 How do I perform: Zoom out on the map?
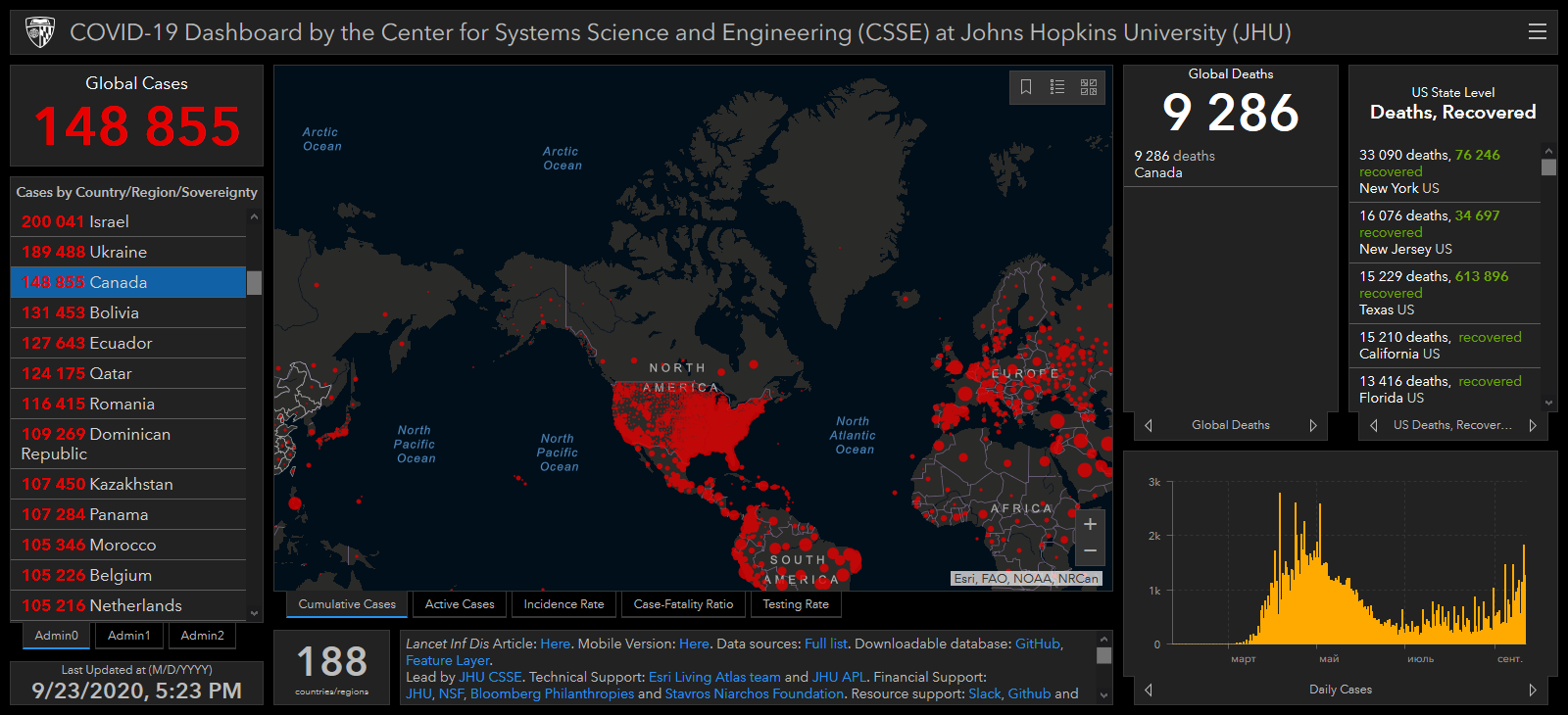1090,551
